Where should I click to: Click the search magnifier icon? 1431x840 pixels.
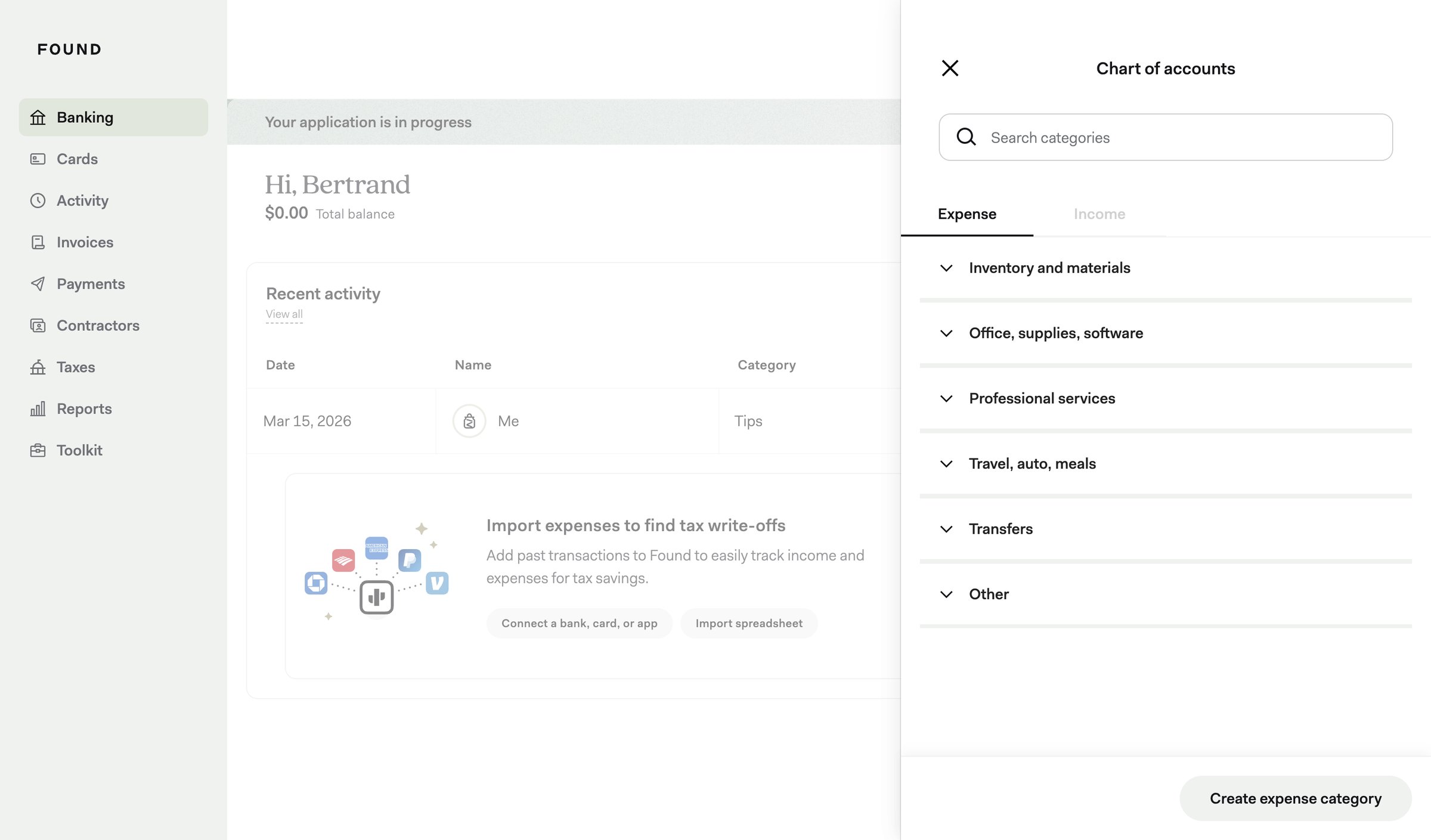click(966, 137)
